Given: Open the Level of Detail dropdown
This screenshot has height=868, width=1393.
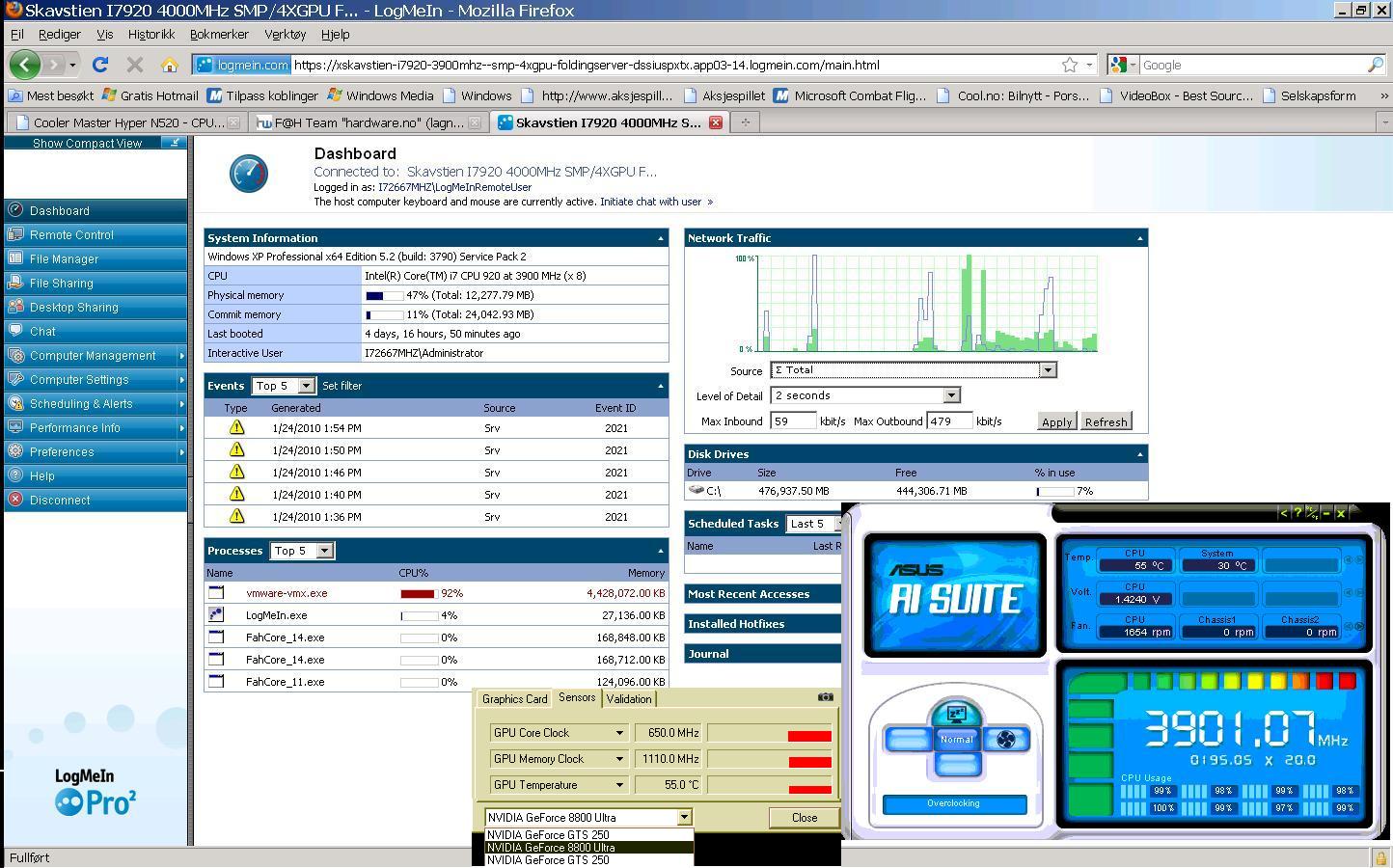Looking at the screenshot, I should (865, 395).
